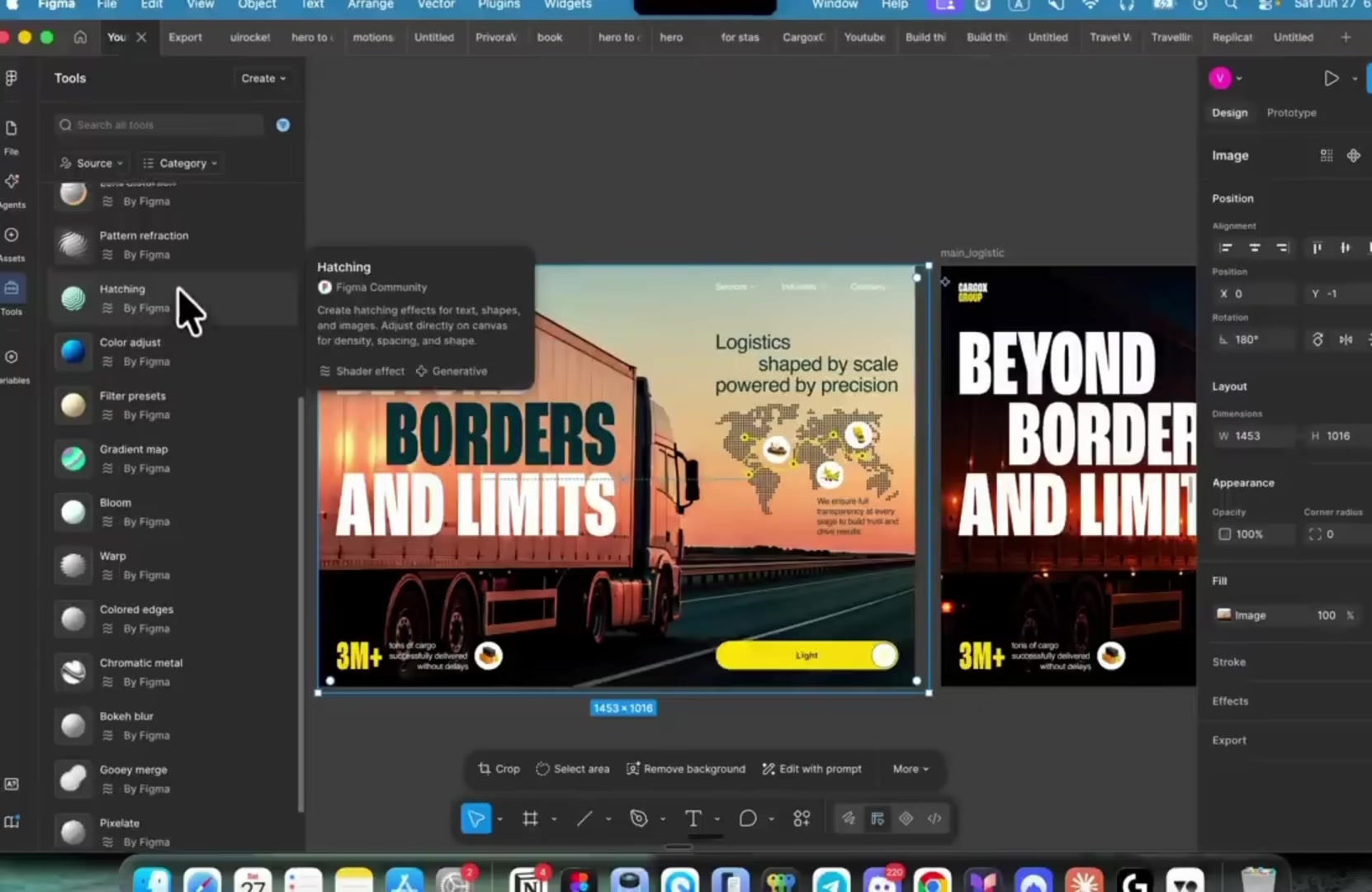
Task: Expand the More dropdown in image toolbar
Action: (x=911, y=769)
